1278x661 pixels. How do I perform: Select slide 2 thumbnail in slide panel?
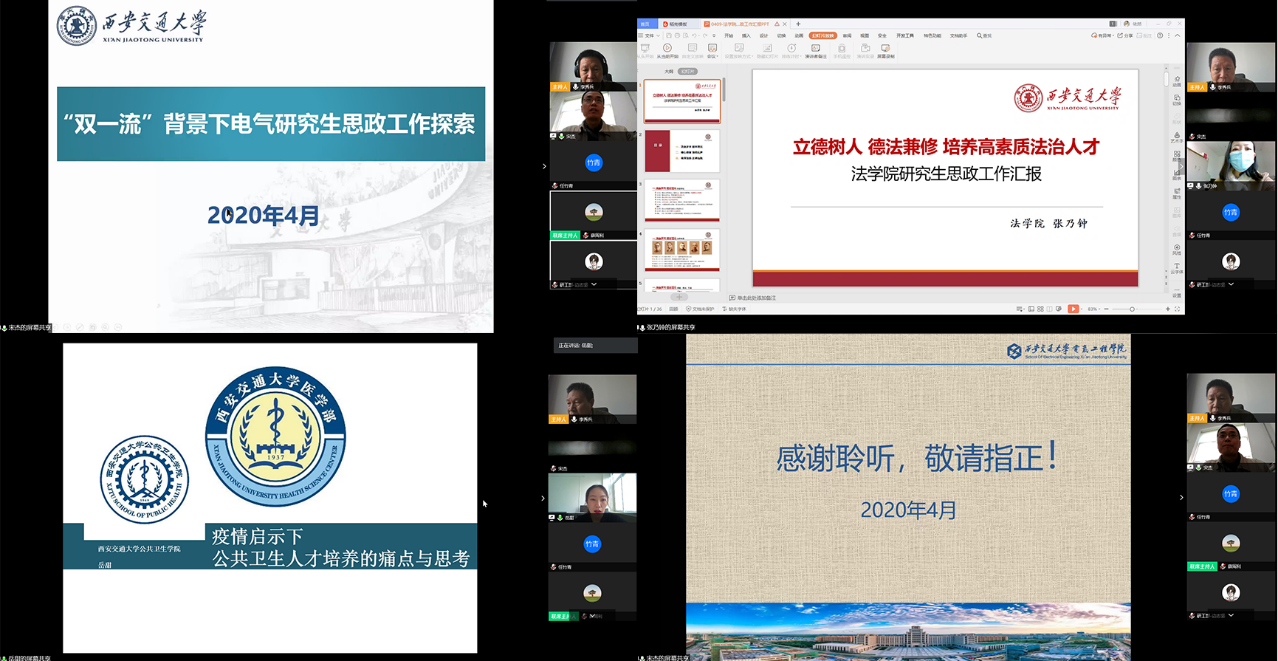tap(682, 150)
